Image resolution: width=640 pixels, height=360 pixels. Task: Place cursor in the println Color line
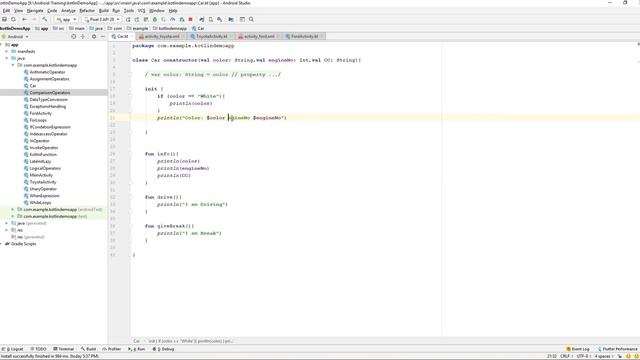pyautogui.click(x=222, y=118)
